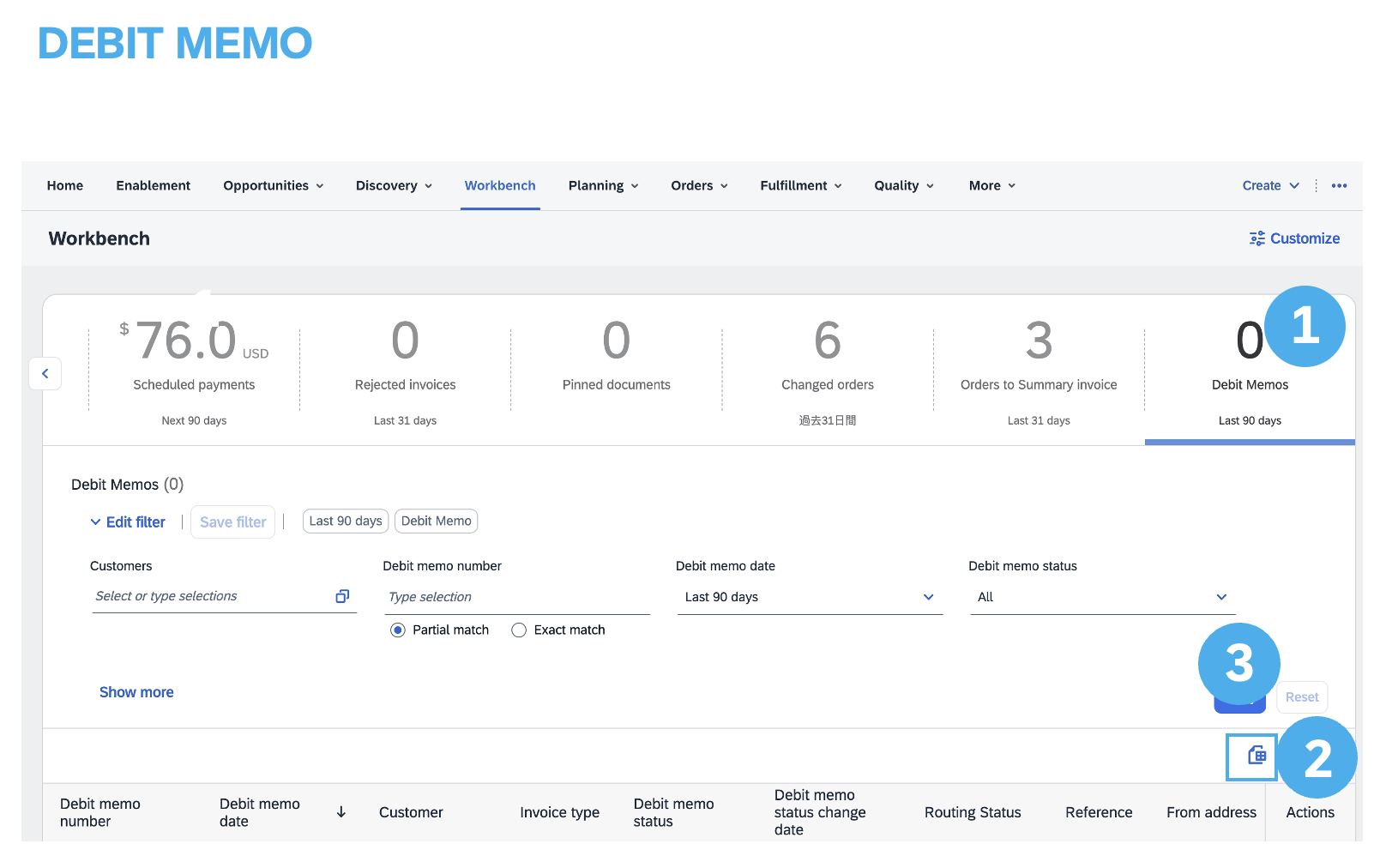
Task: Open the Orders menu
Action: click(698, 186)
